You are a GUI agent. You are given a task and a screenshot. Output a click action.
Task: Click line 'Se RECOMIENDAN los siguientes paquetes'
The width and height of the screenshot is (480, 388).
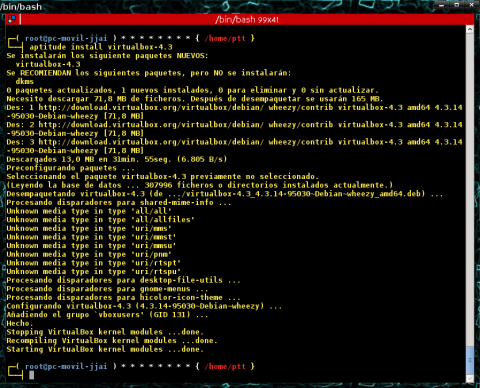[149, 73]
